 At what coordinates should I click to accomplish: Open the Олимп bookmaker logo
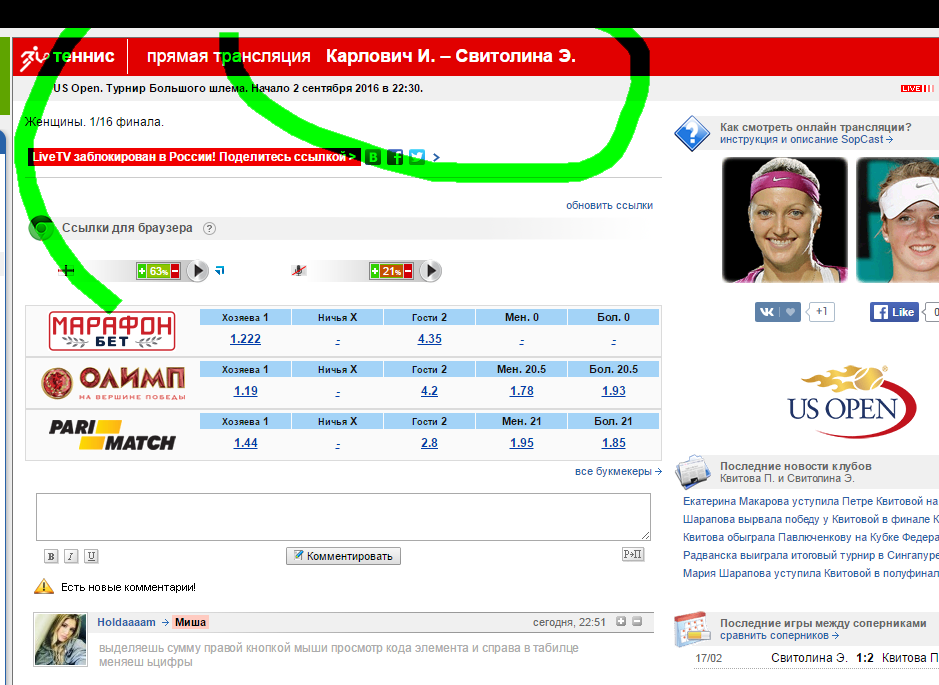[x=113, y=383]
